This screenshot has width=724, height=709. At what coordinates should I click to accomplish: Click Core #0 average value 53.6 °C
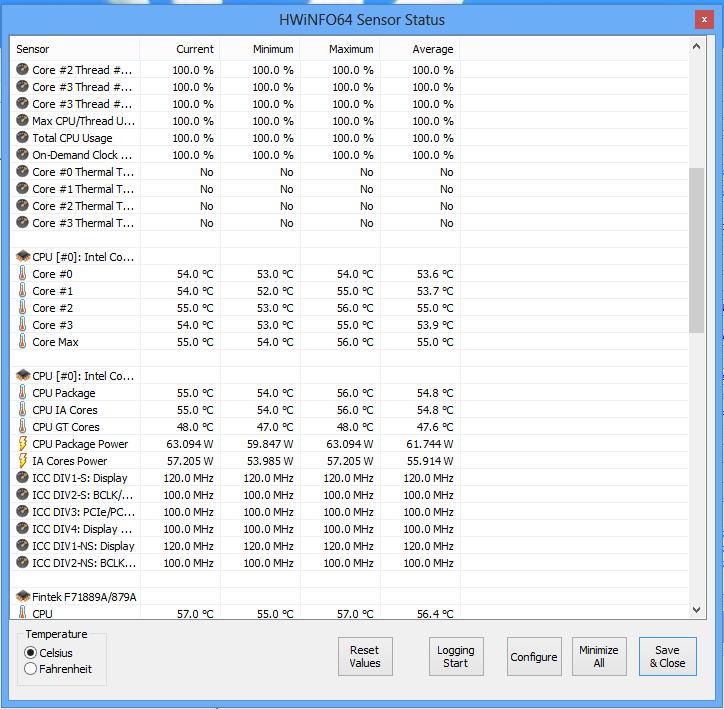435,274
